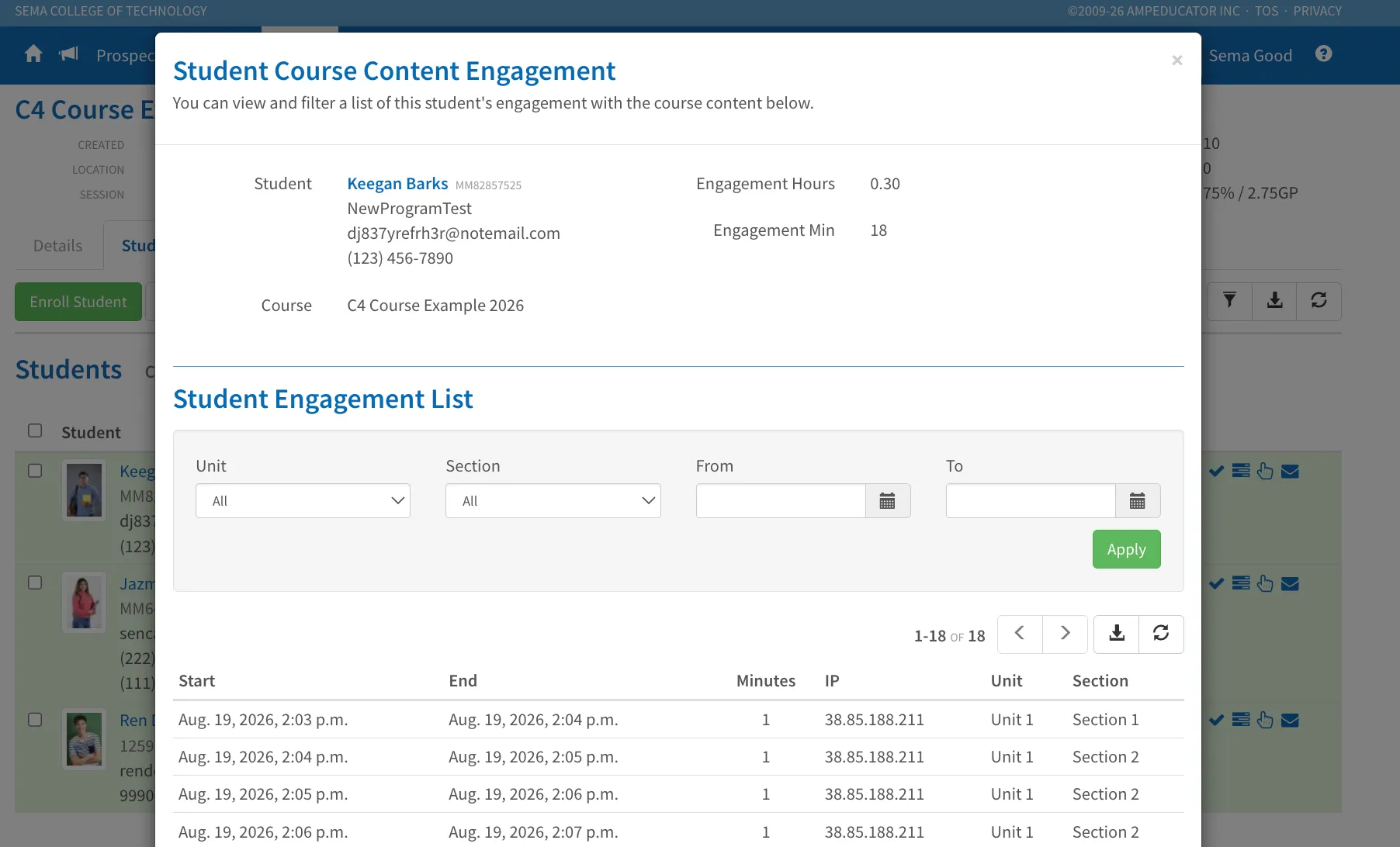Open the From date calendar picker

point(888,501)
